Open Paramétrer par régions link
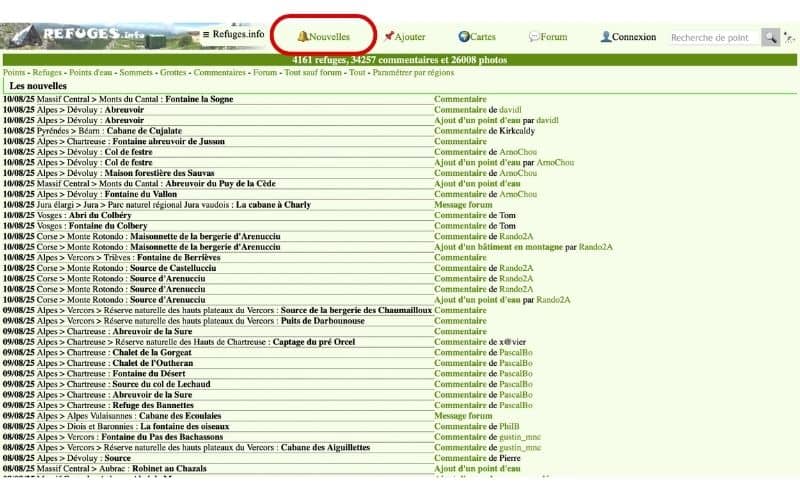 (413, 73)
